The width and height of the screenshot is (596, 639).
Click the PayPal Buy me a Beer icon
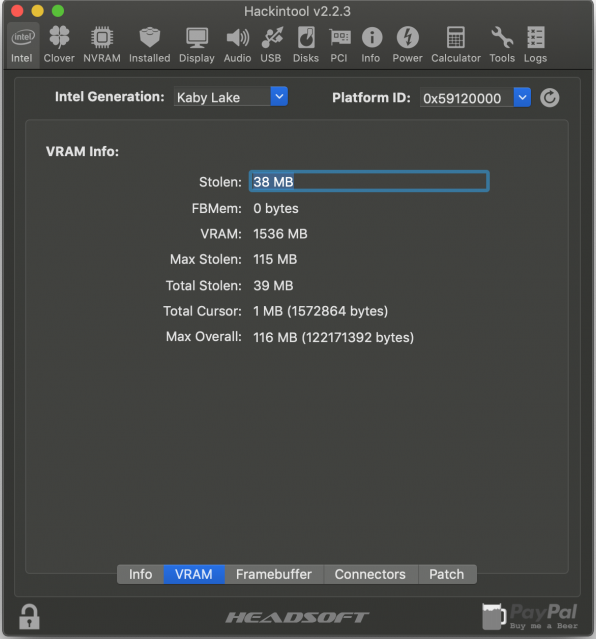[530, 616]
